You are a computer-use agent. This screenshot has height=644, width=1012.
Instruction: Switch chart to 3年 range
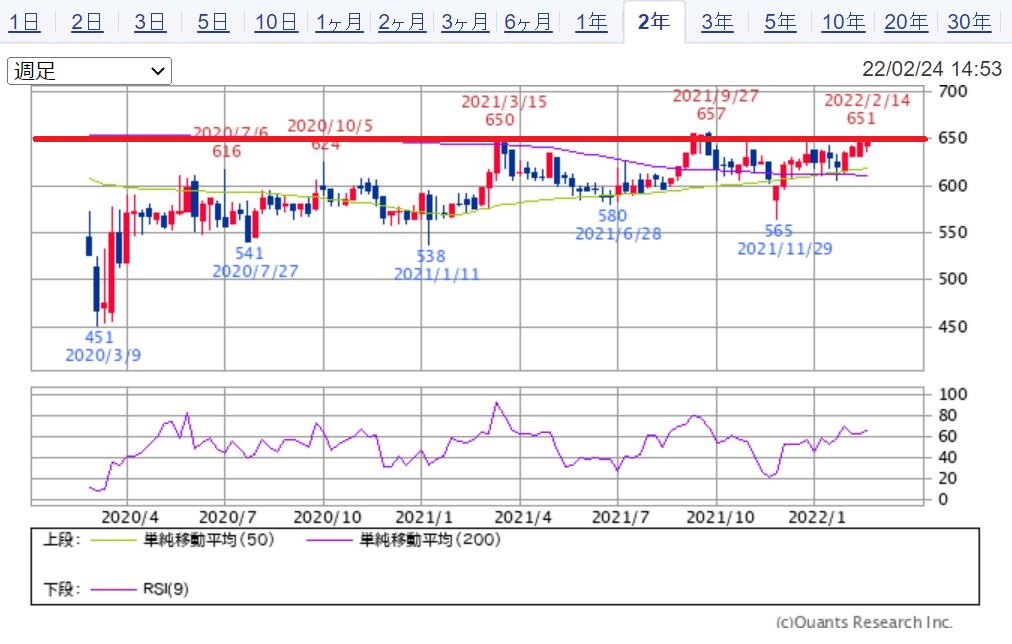pos(717,23)
